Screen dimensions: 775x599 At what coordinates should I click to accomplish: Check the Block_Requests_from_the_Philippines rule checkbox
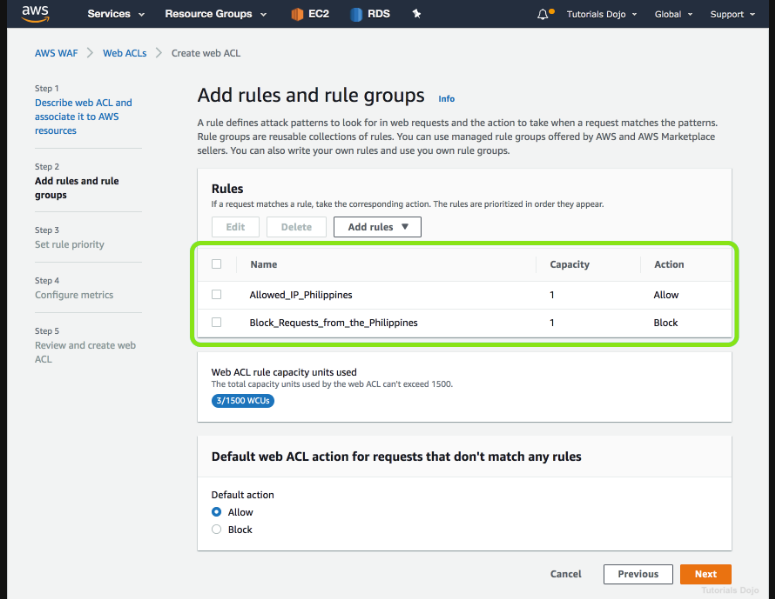216,322
